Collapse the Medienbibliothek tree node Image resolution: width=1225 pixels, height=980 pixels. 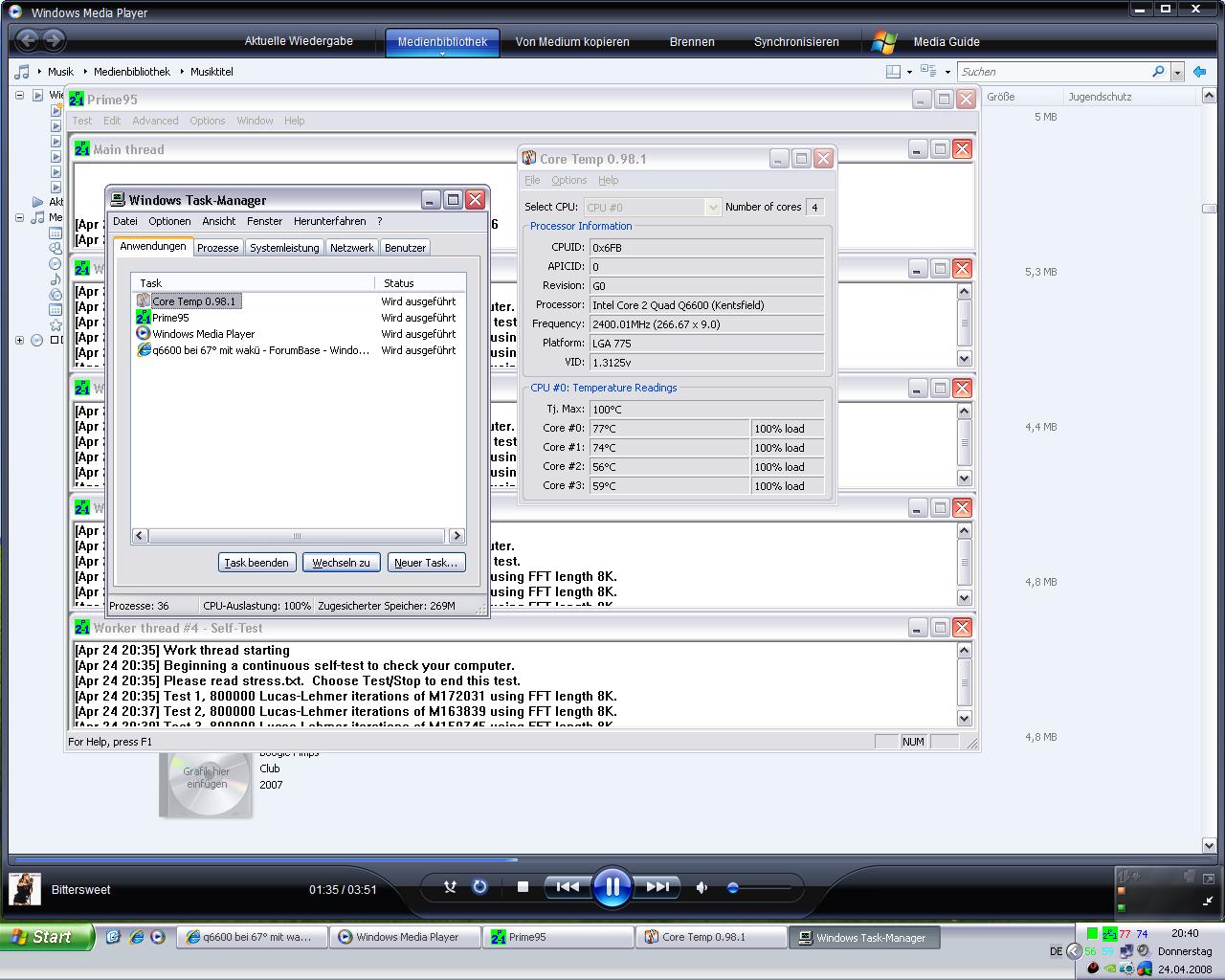pos(19,217)
